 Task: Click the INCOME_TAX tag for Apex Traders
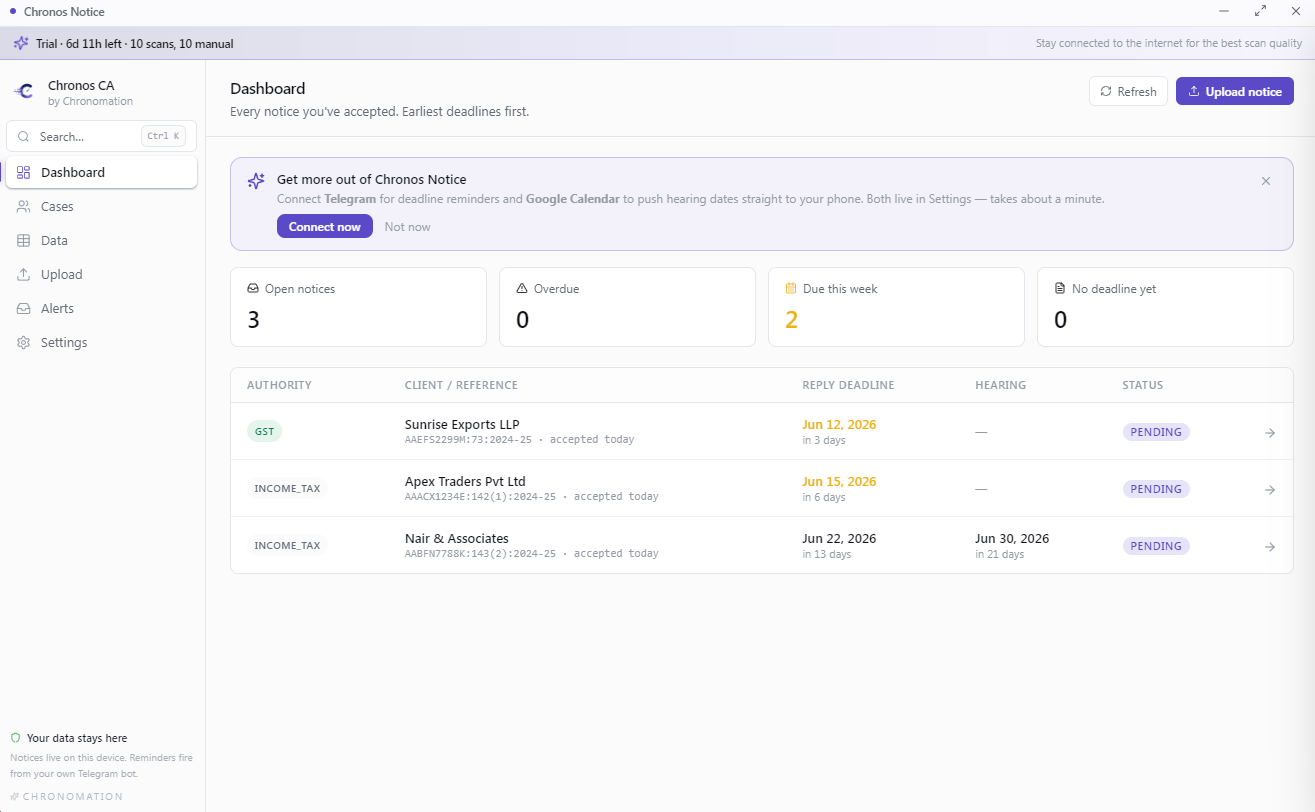coord(287,489)
